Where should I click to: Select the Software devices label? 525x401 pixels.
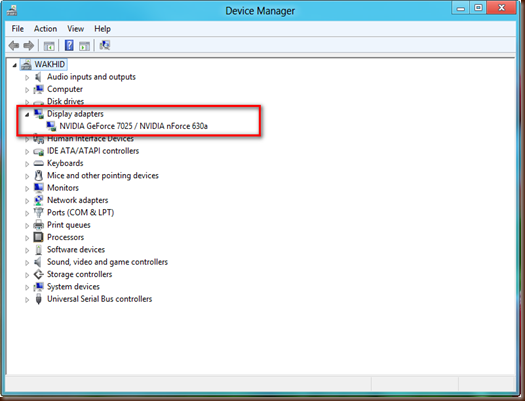coord(76,250)
